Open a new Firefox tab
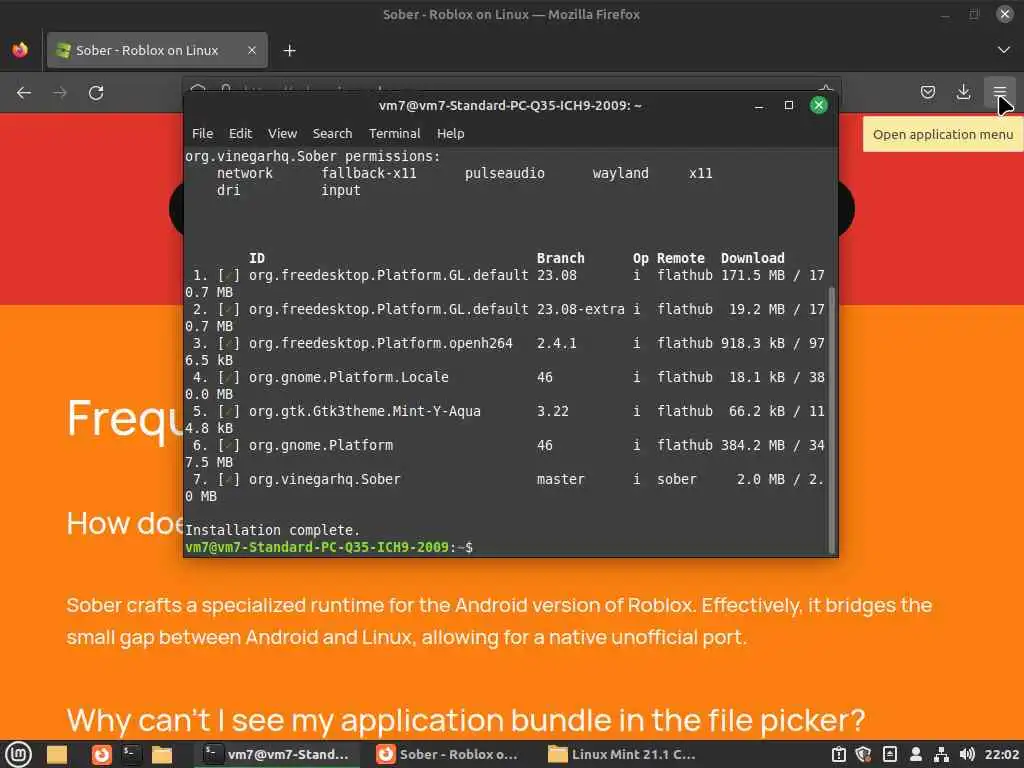 coord(289,50)
